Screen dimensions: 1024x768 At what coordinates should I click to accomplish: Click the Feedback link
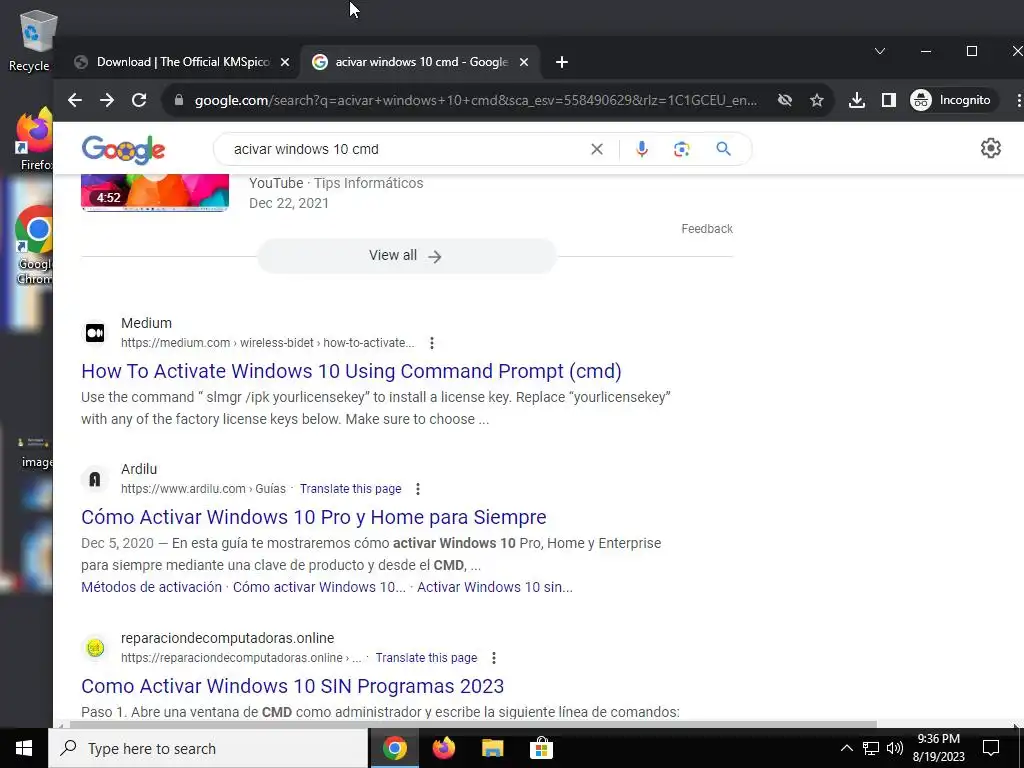707,229
